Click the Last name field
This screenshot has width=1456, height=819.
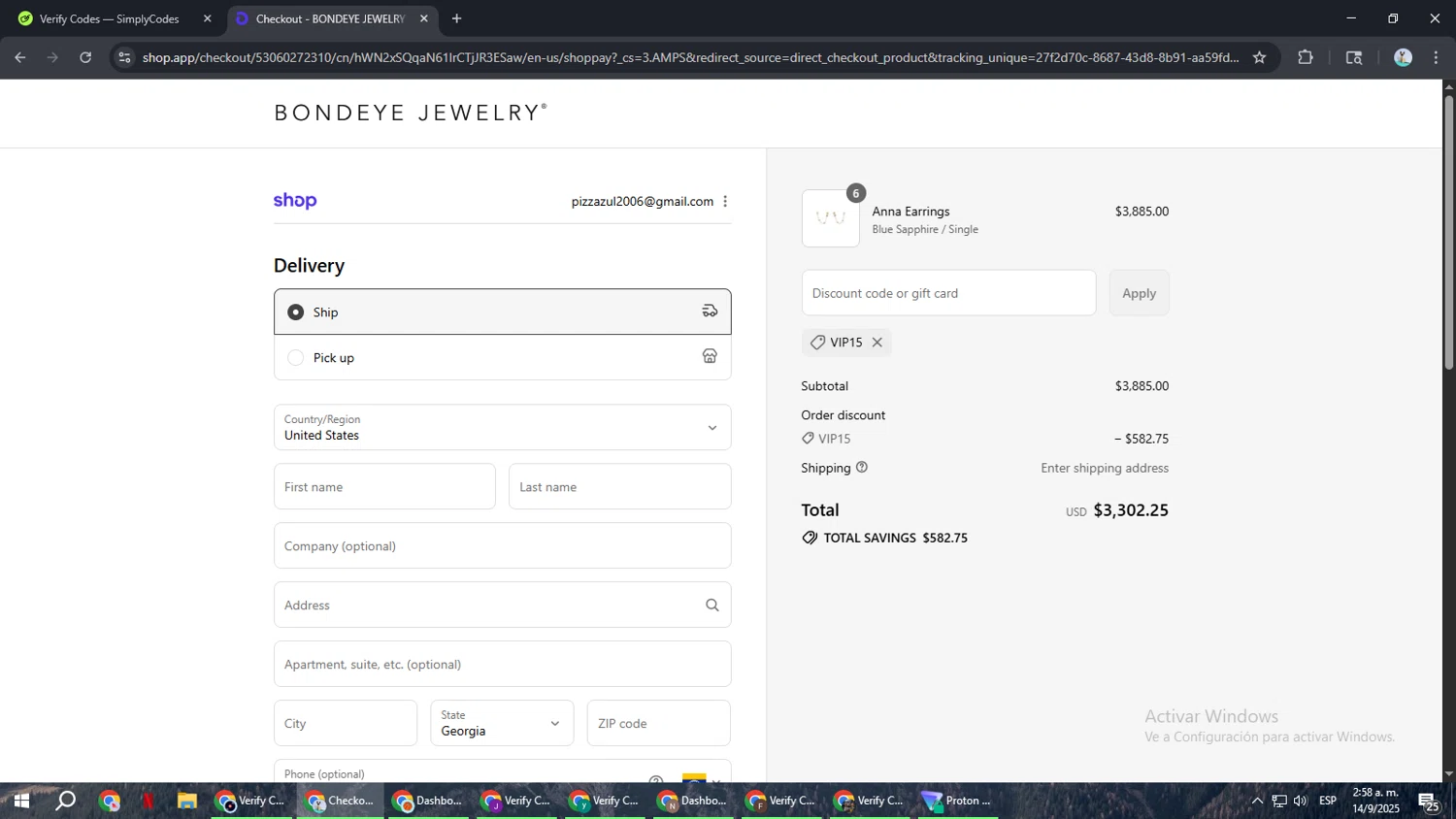pyautogui.click(x=619, y=486)
